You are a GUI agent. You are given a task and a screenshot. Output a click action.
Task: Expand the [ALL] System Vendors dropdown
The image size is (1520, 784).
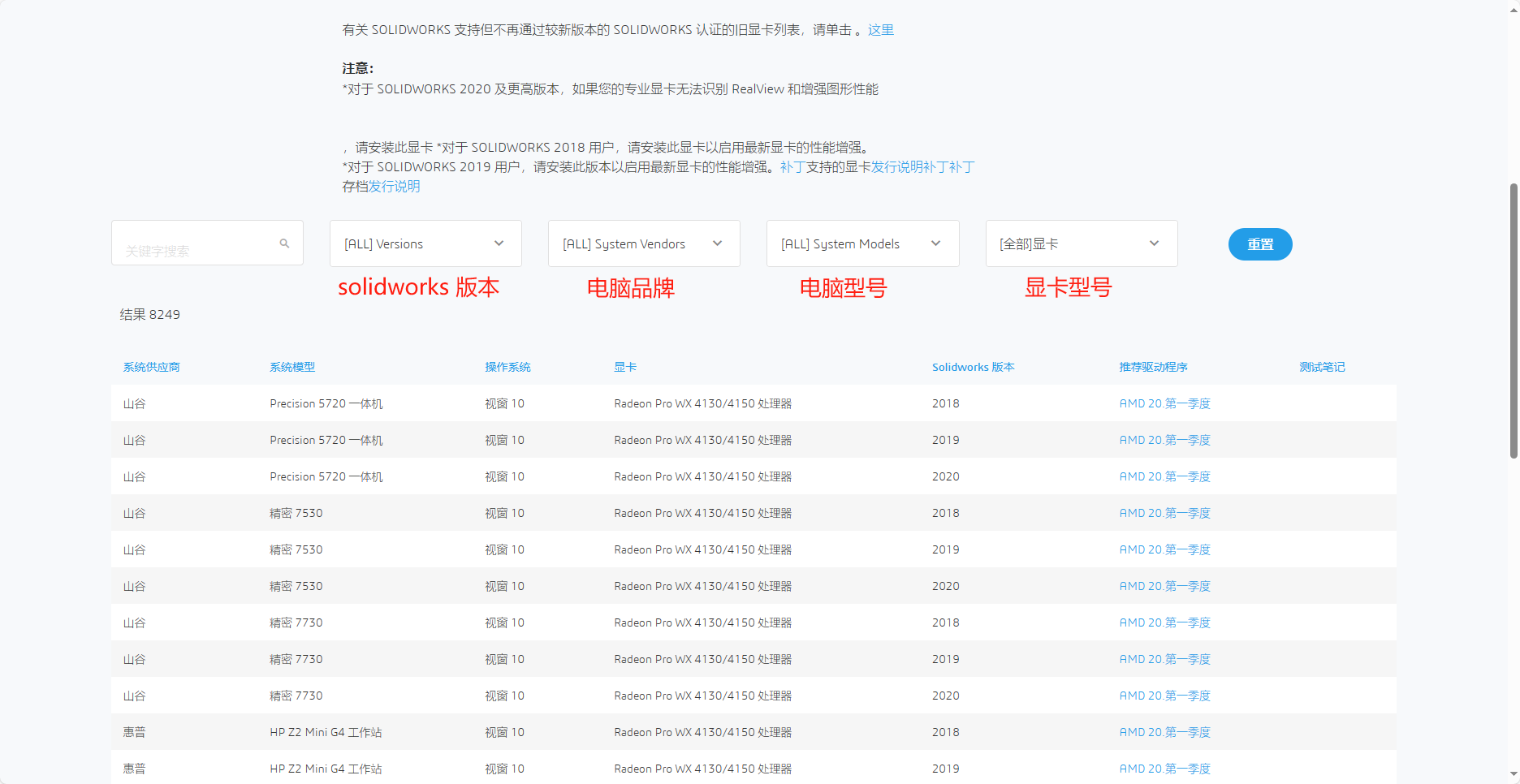(643, 243)
